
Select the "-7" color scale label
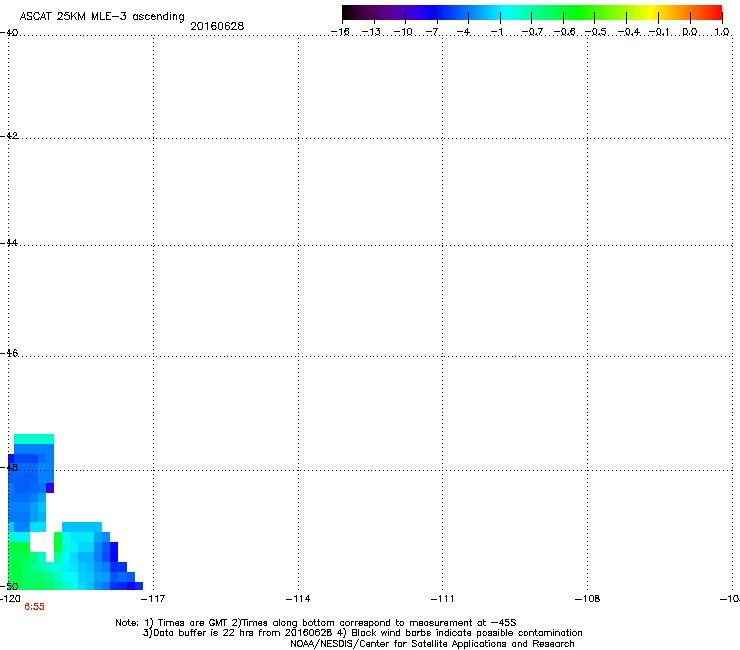[x=432, y=32]
